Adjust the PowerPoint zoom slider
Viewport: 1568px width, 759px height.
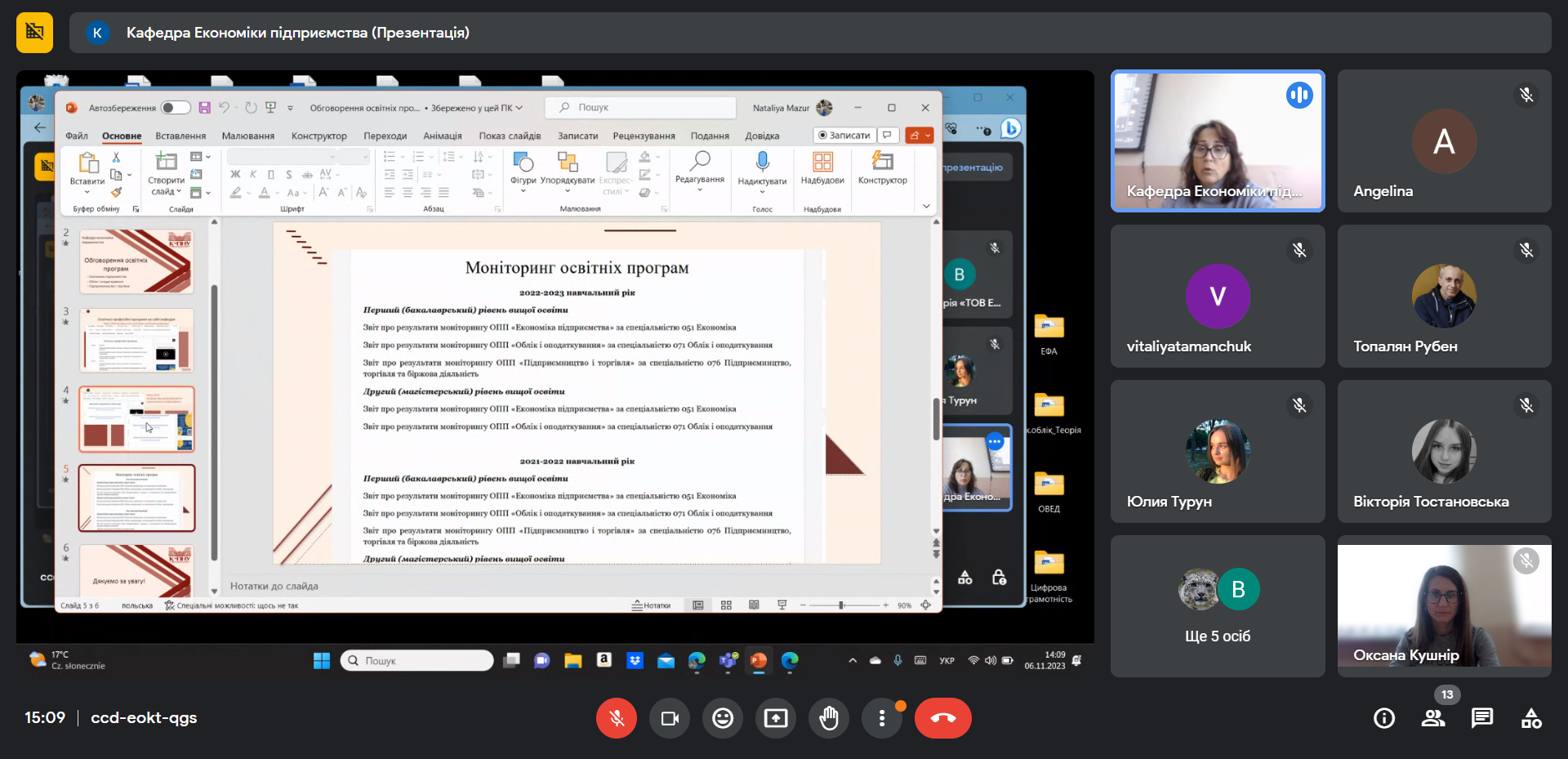(x=841, y=605)
